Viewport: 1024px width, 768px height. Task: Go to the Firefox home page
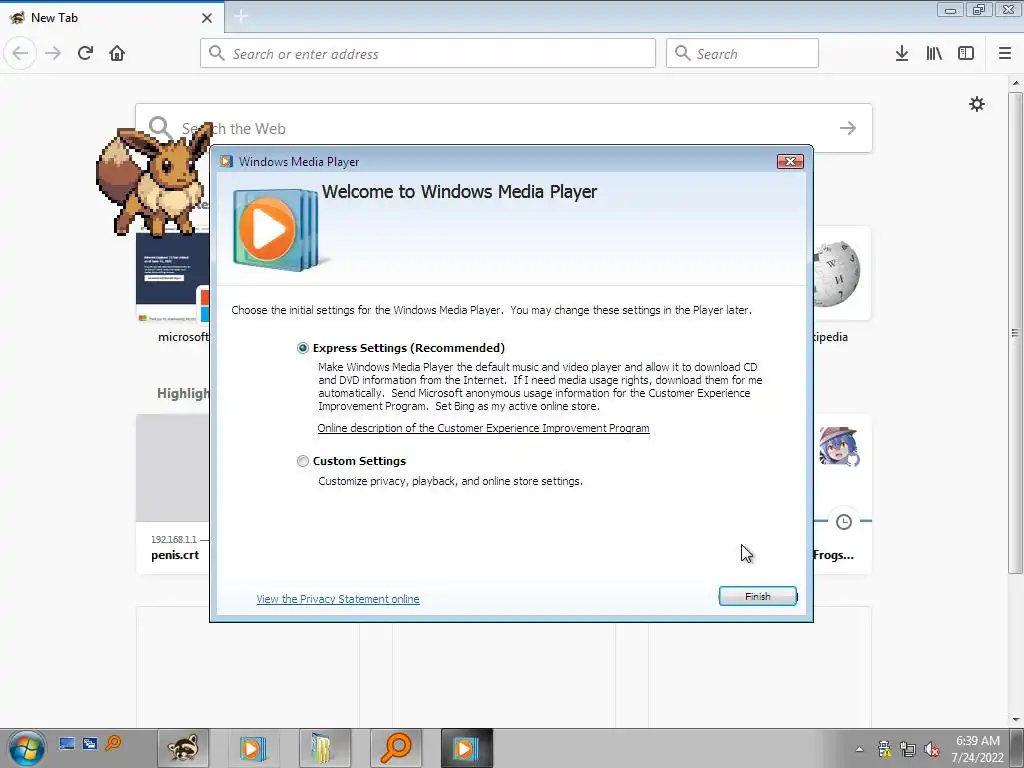click(x=117, y=53)
